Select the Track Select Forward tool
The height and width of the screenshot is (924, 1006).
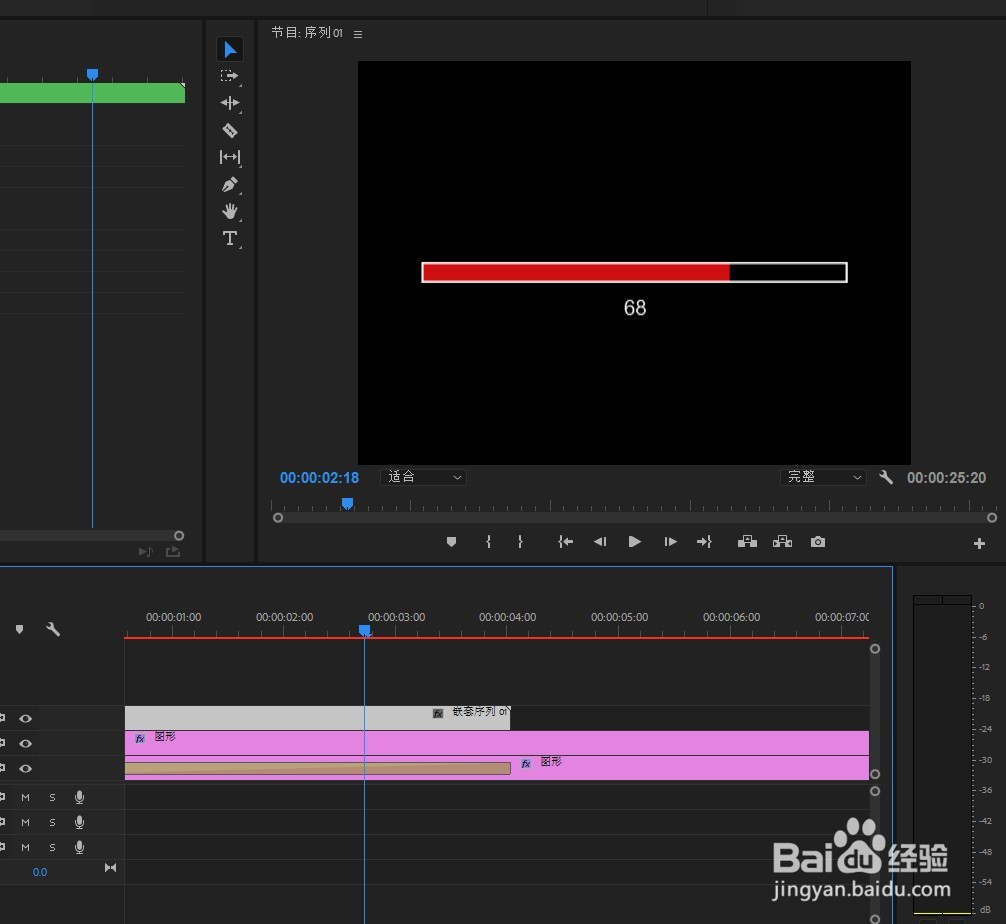230,76
